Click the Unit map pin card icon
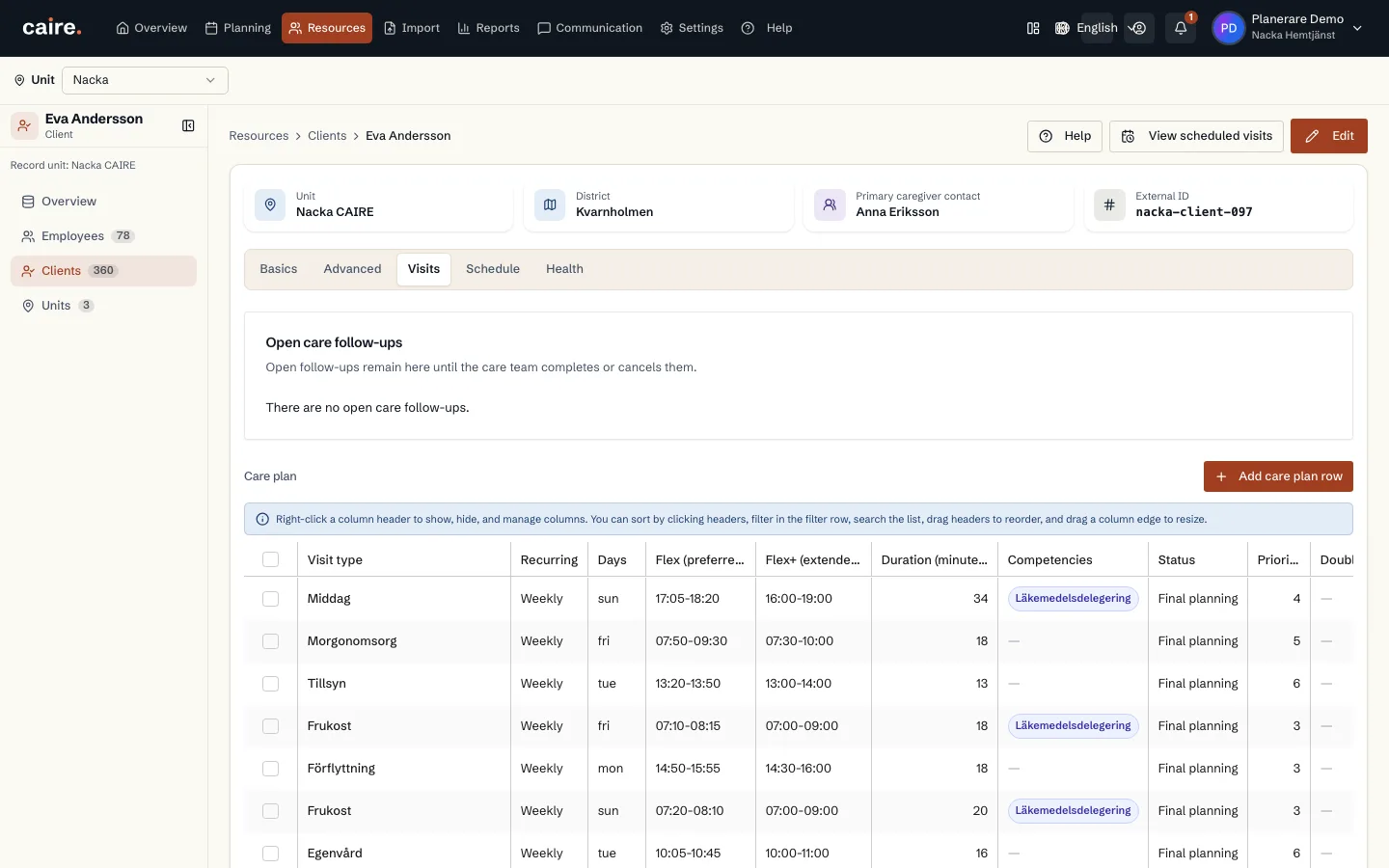Screen dimensions: 1389x868 pos(270,204)
